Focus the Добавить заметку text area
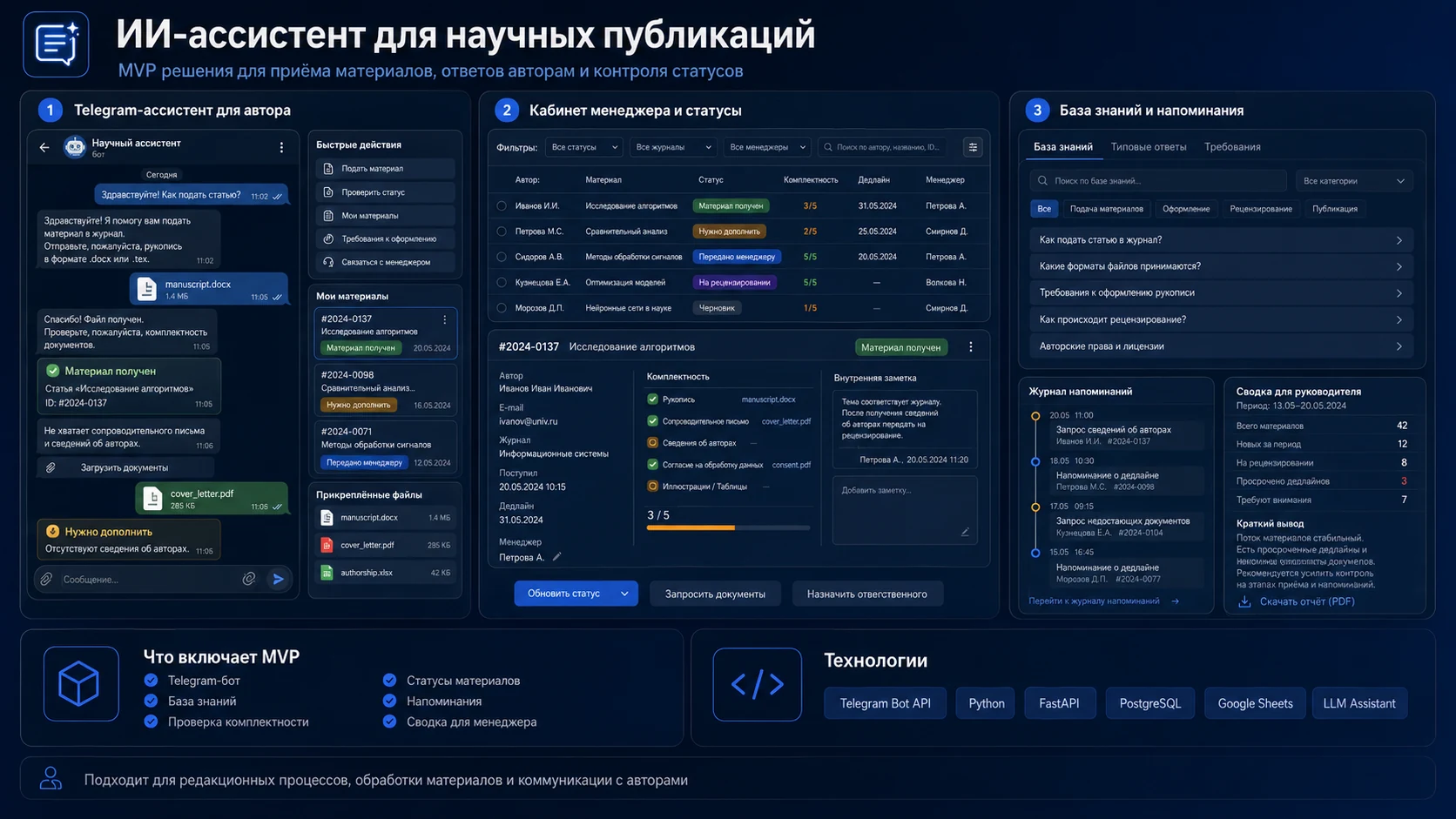1456x819 pixels. pos(905,509)
